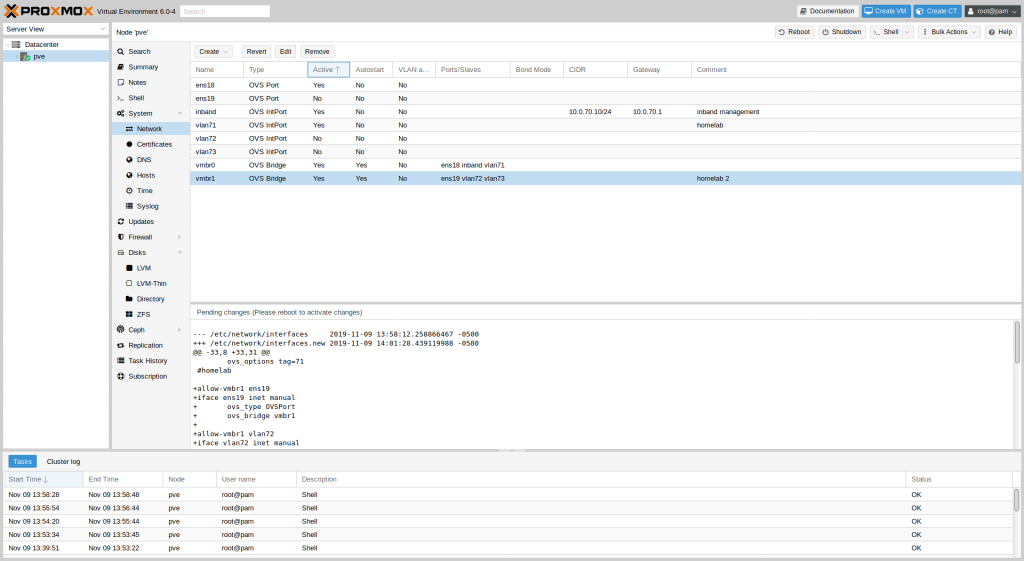This screenshot has height=561, width=1024.
Task: Open the root@pam user menu
Action: [992, 11]
